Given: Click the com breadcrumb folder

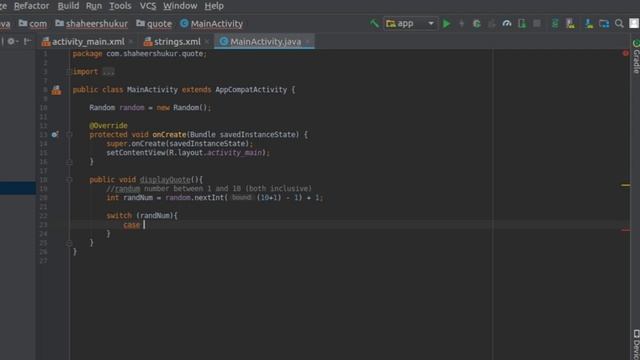Looking at the screenshot, I should tap(33, 24).
